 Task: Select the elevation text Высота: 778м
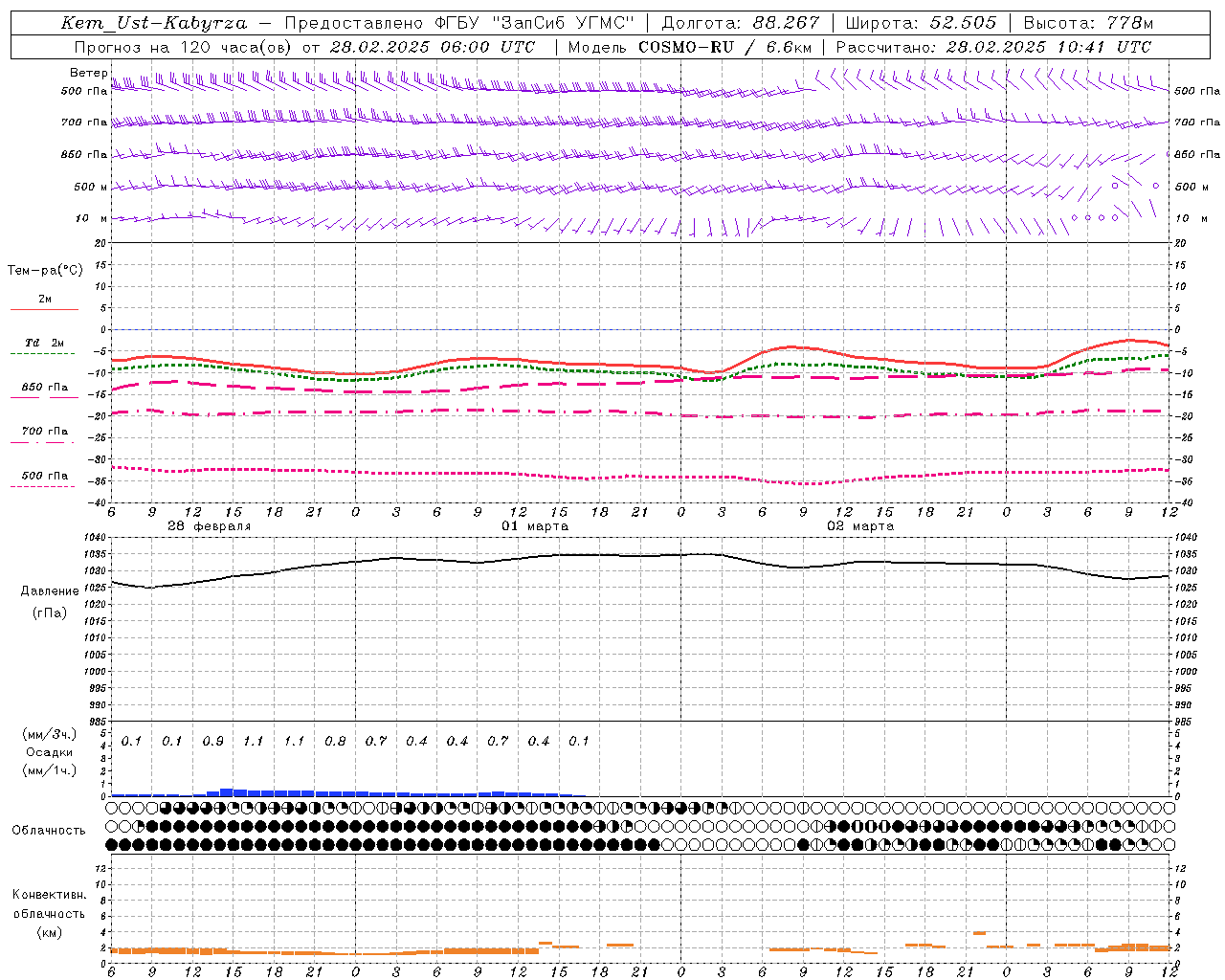point(1088,23)
